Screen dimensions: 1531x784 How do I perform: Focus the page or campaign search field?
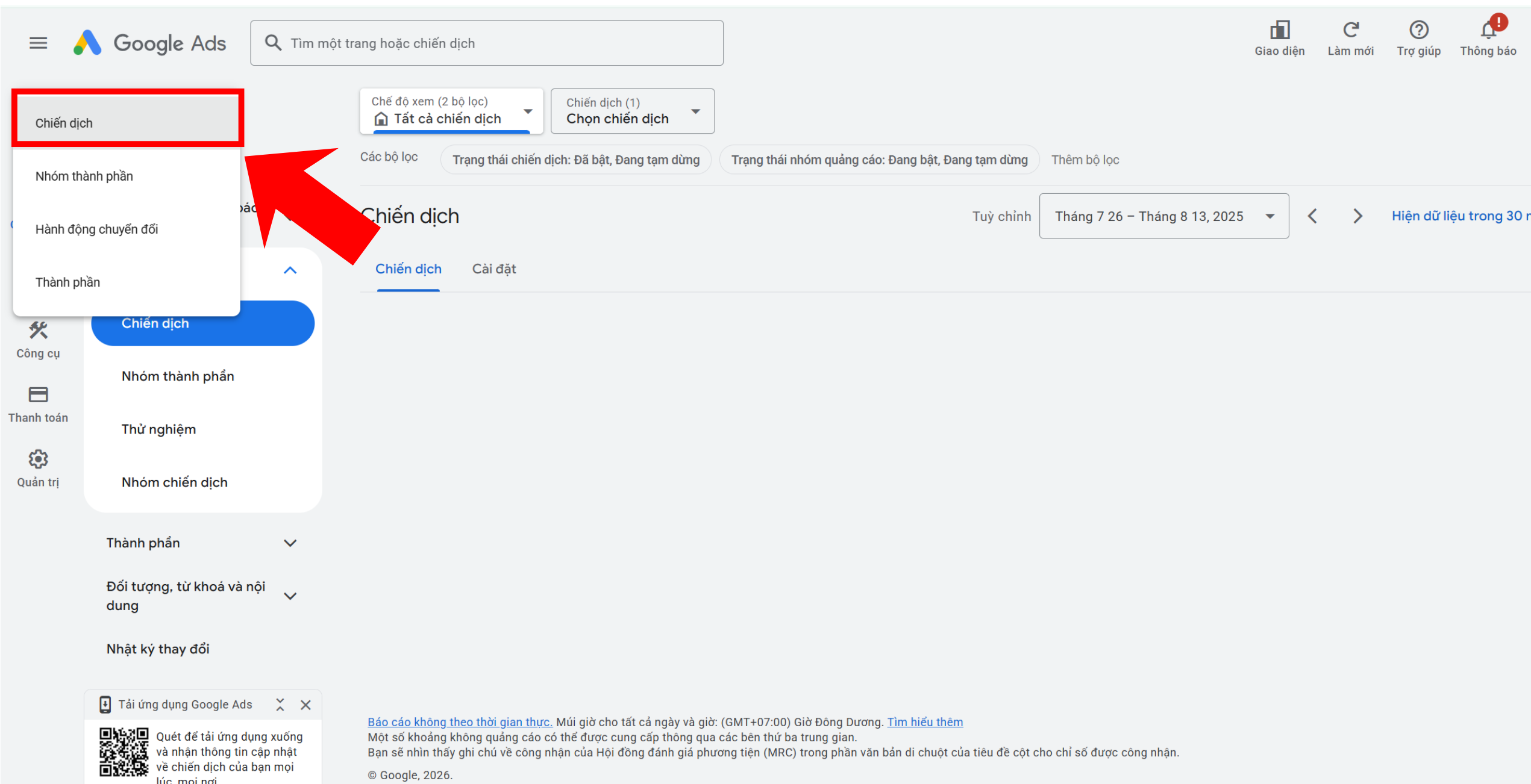[x=487, y=43]
